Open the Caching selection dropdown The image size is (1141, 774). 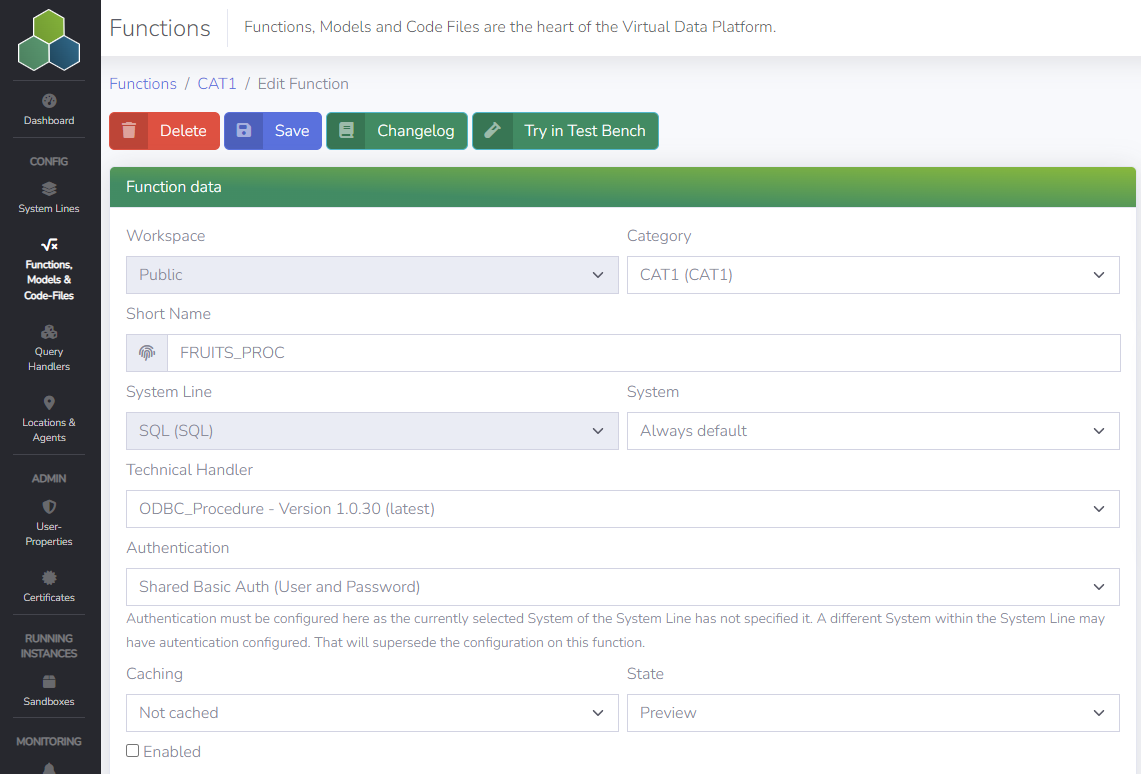[x=371, y=712]
